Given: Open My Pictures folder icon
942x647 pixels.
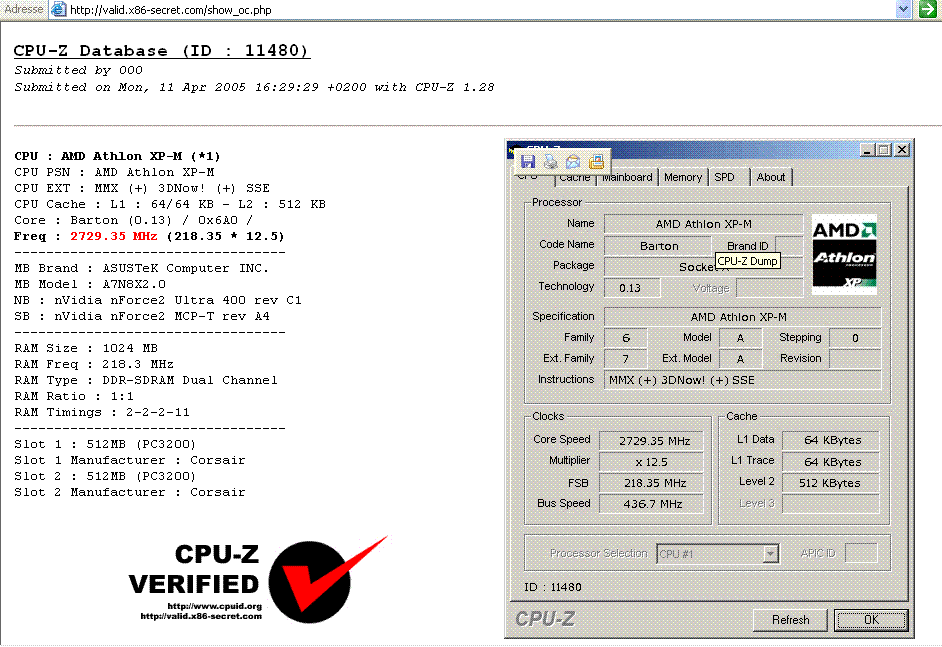Looking at the screenshot, I should 596,161.
